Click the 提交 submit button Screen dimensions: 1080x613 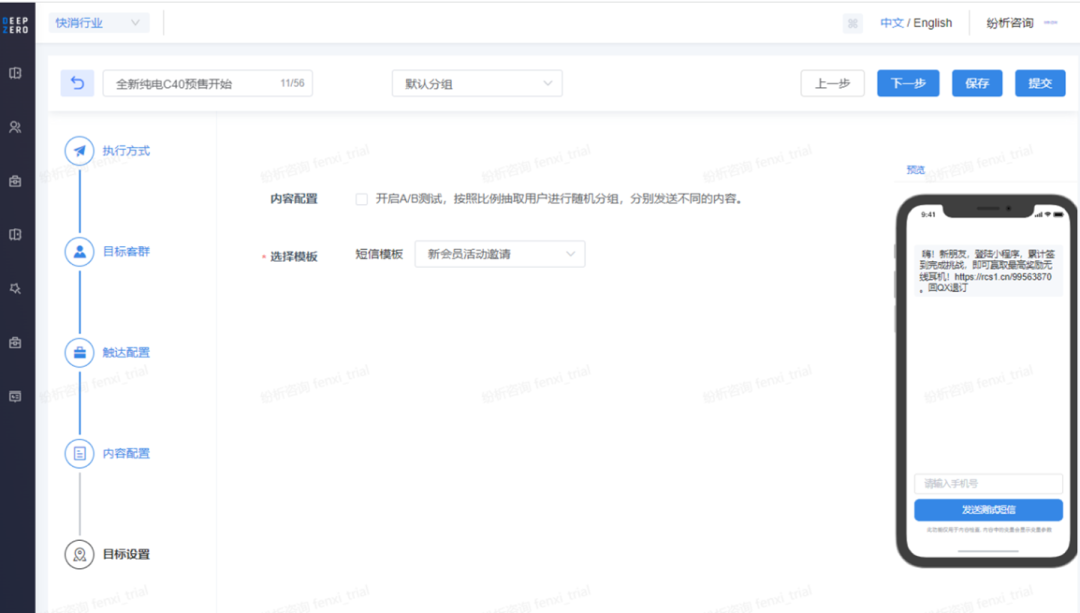tap(1040, 83)
